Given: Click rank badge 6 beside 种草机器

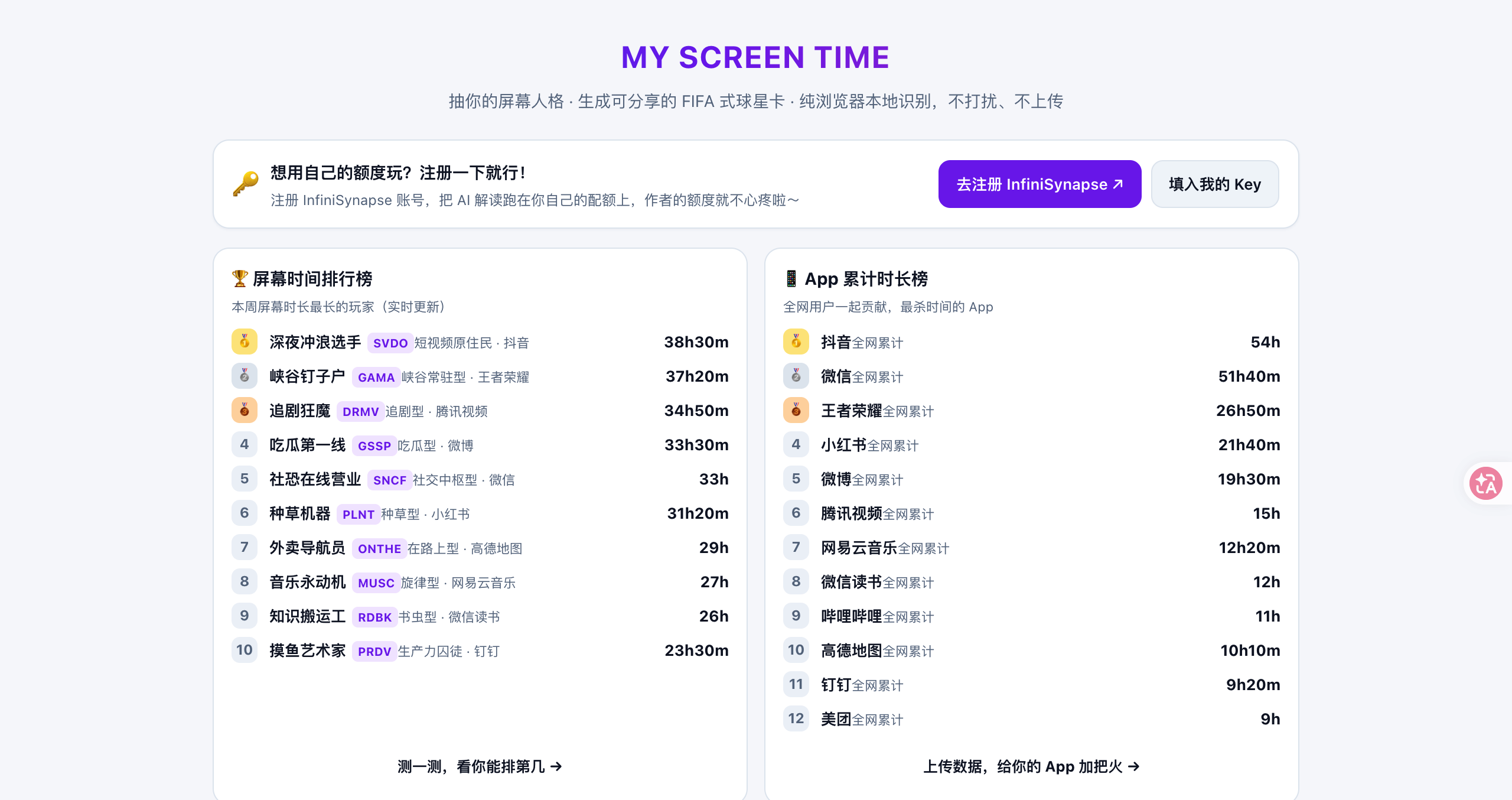Looking at the screenshot, I should tap(245, 513).
